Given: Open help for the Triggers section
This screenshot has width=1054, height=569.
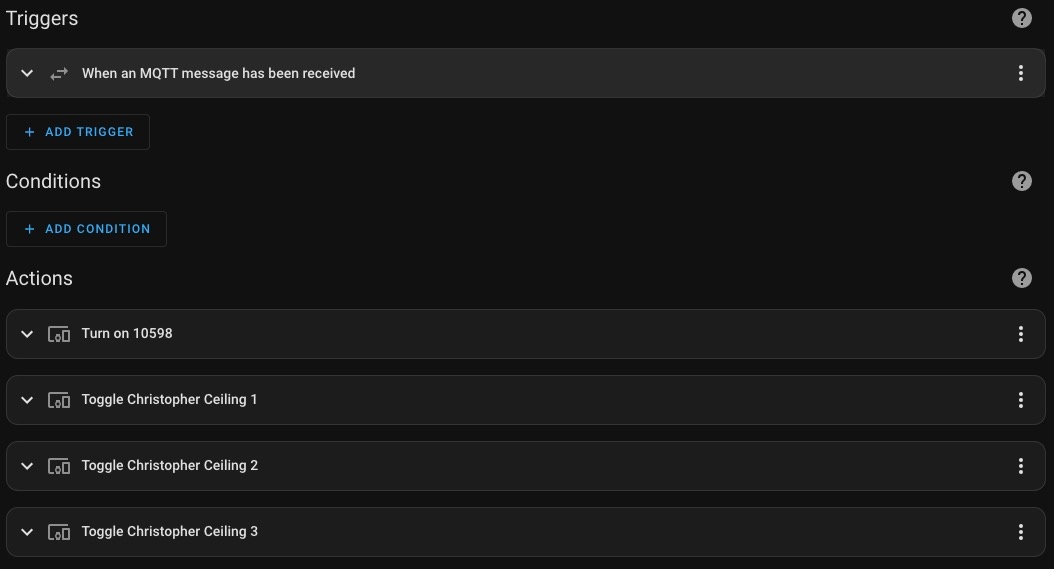Looking at the screenshot, I should (x=1021, y=18).
